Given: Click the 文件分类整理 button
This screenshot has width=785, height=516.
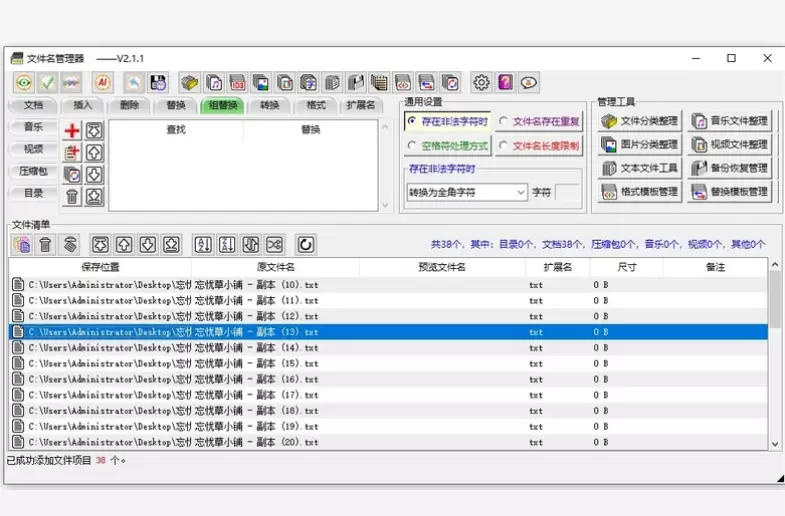Looking at the screenshot, I should tap(639, 121).
